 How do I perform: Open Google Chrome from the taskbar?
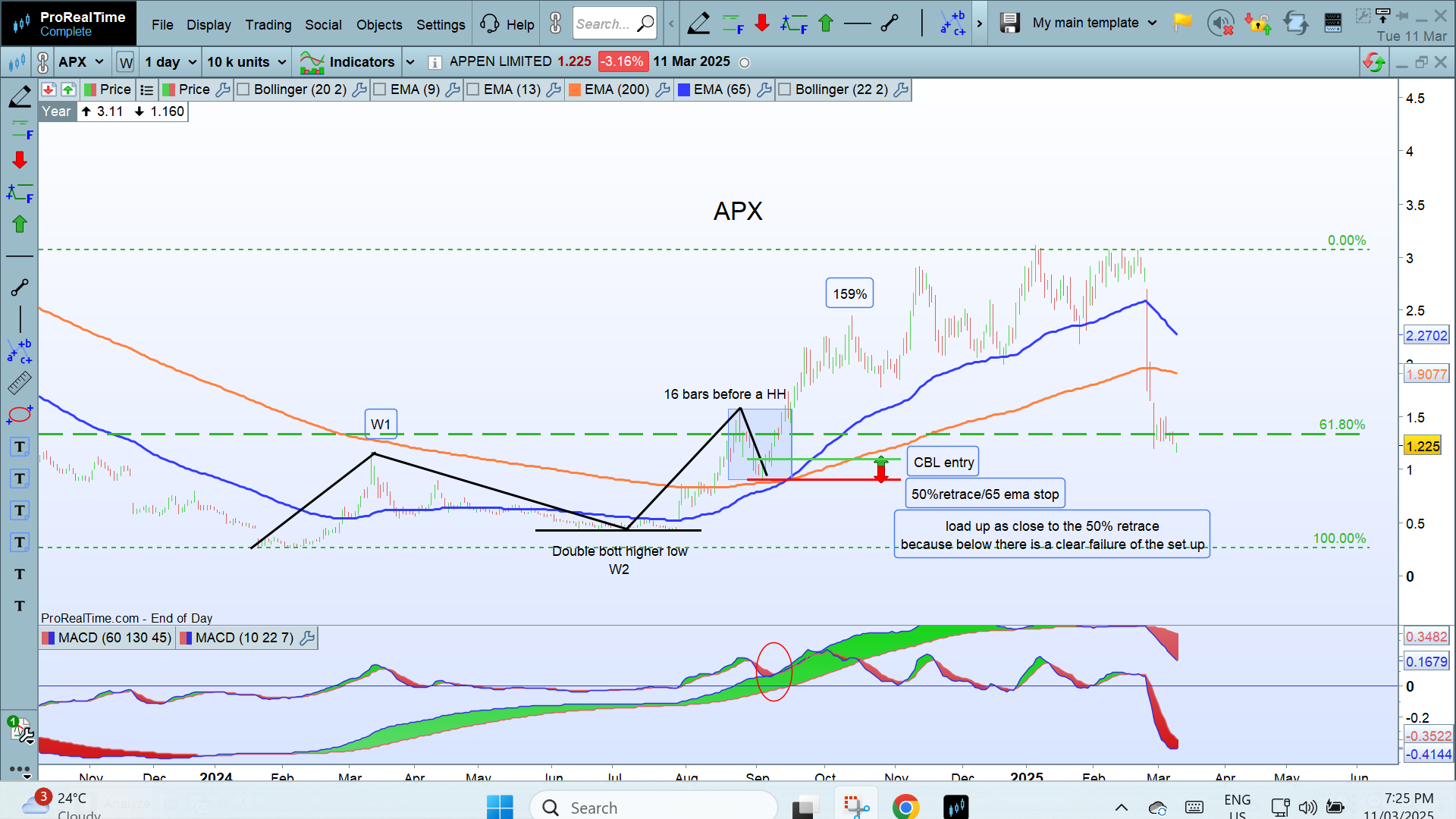(x=905, y=807)
